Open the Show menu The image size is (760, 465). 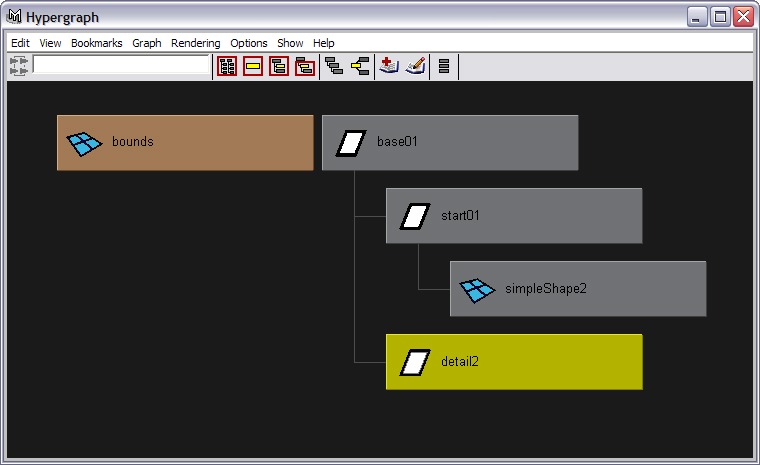point(290,43)
